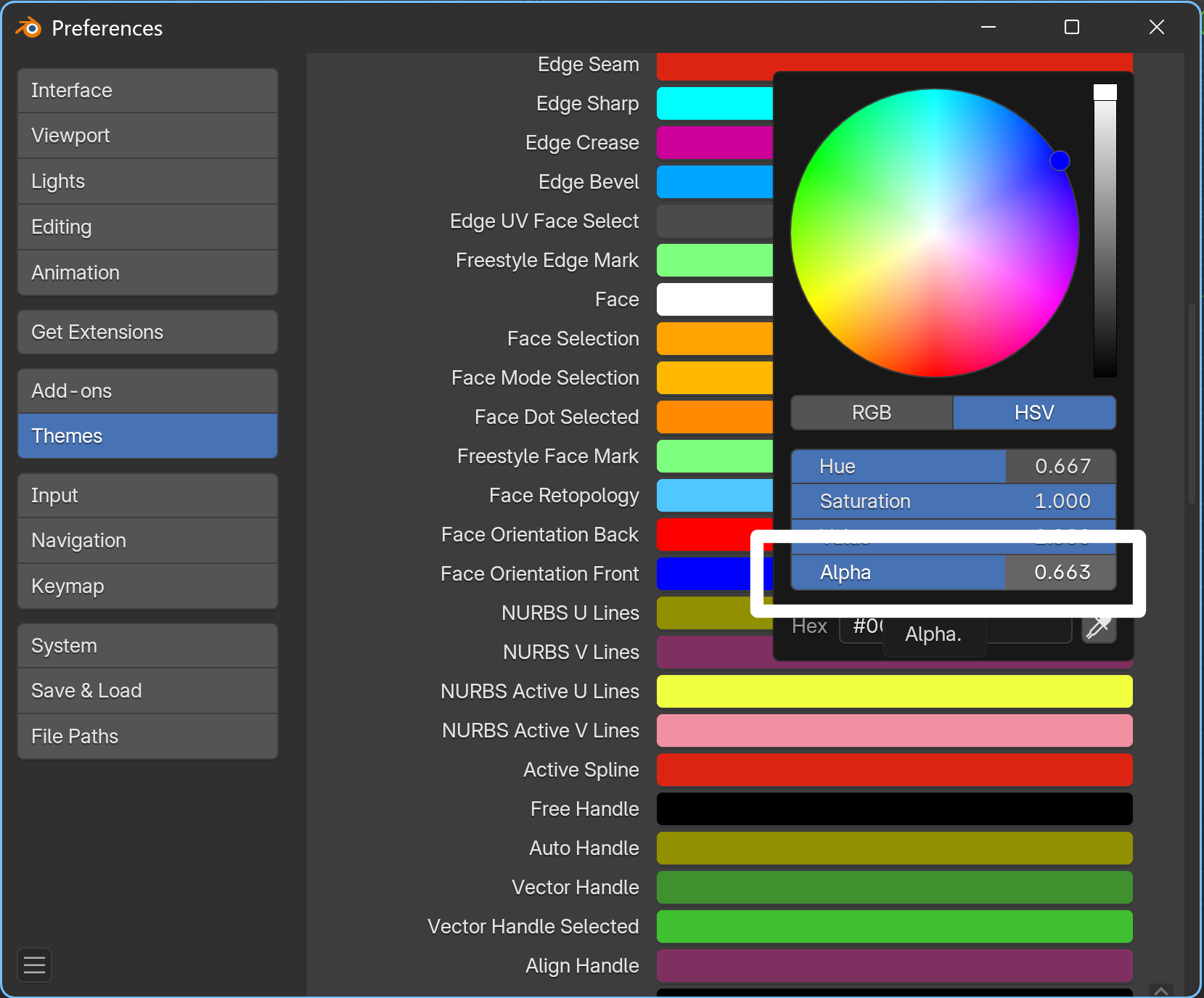Open the Free Handle black swatch
Image resolution: width=1204 pixels, height=998 pixels.
pos(895,809)
